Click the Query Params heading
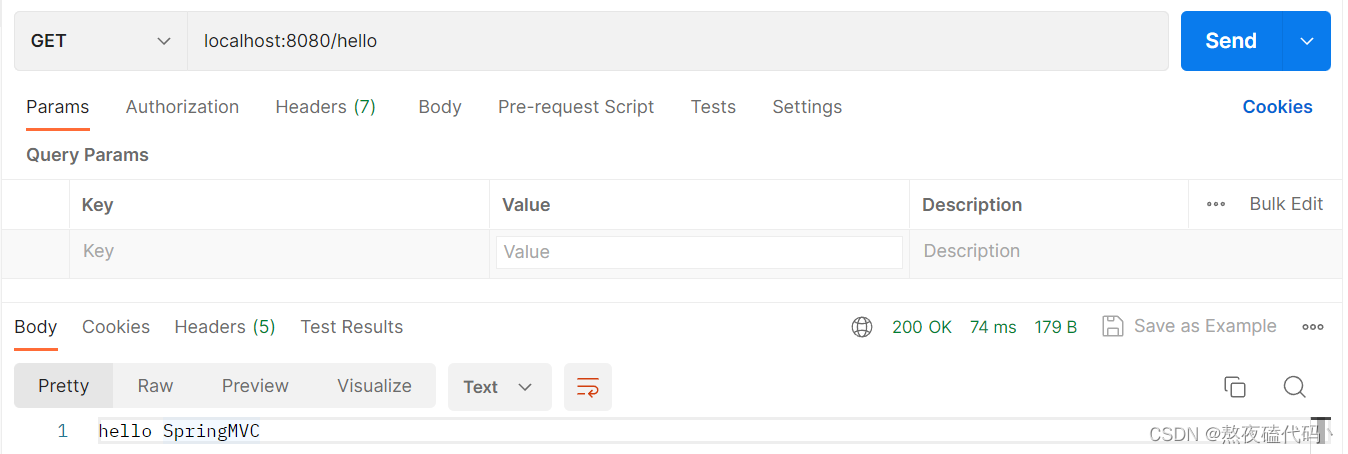 (x=87, y=155)
